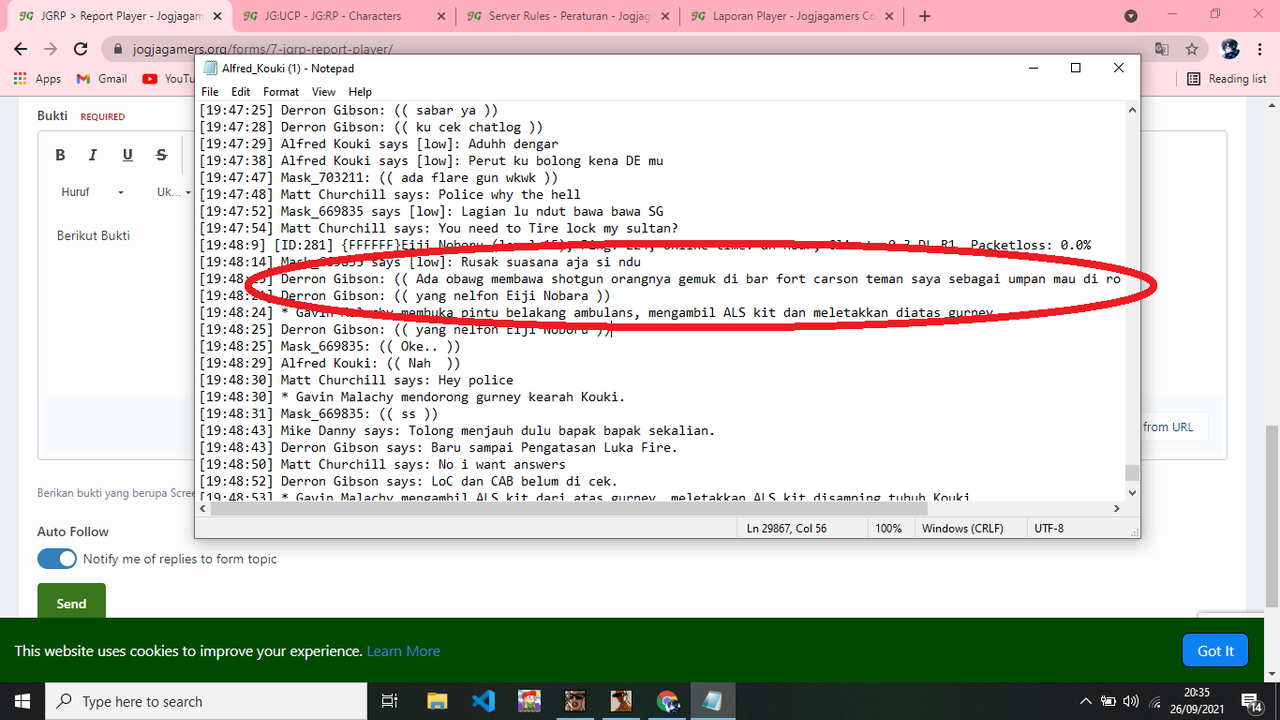
Task: Open Chrome from the taskbar
Action: pos(667,701)
